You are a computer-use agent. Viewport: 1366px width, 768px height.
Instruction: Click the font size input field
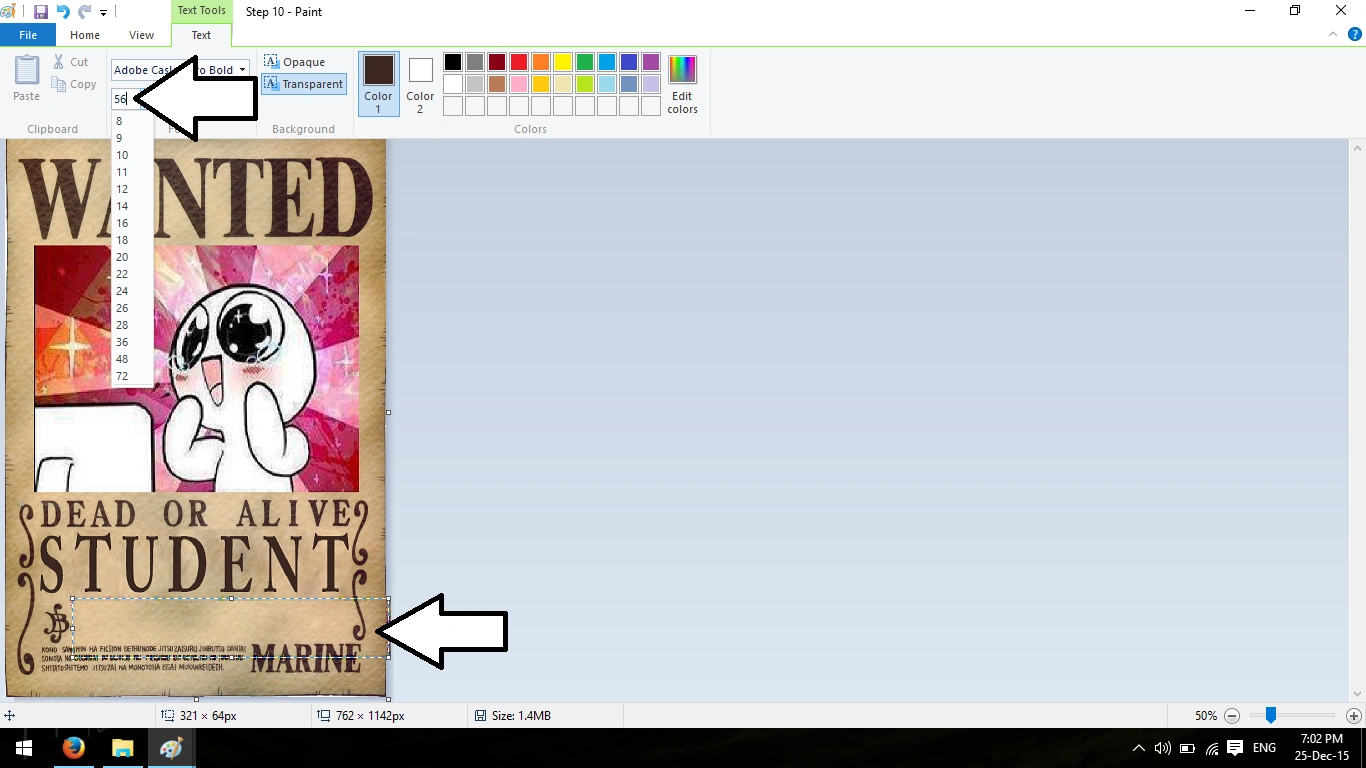123,99
